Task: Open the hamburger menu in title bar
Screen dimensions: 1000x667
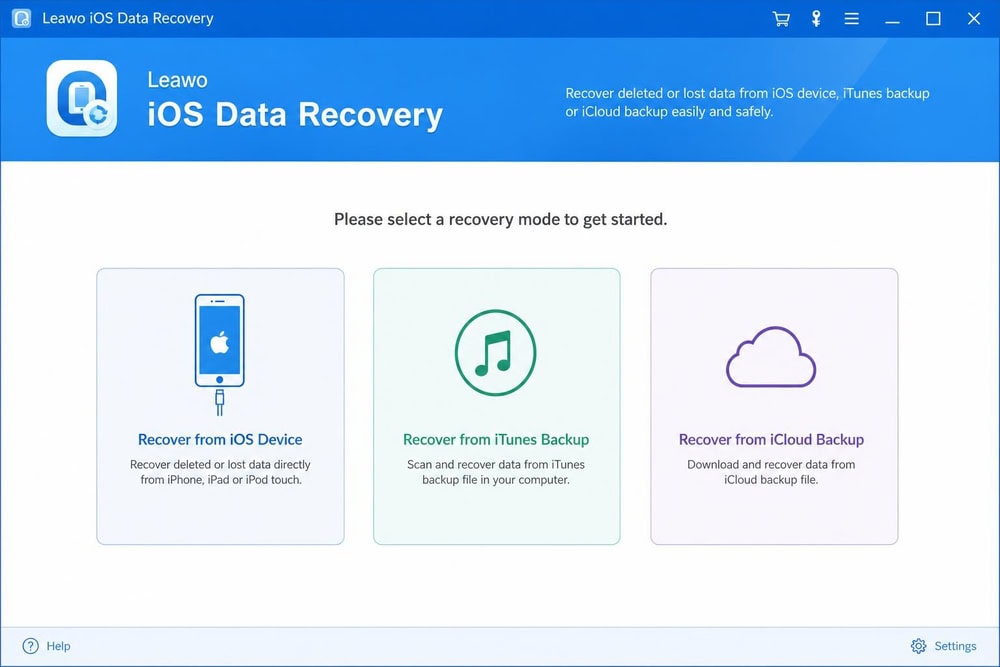Action: (x=851, y=18)
